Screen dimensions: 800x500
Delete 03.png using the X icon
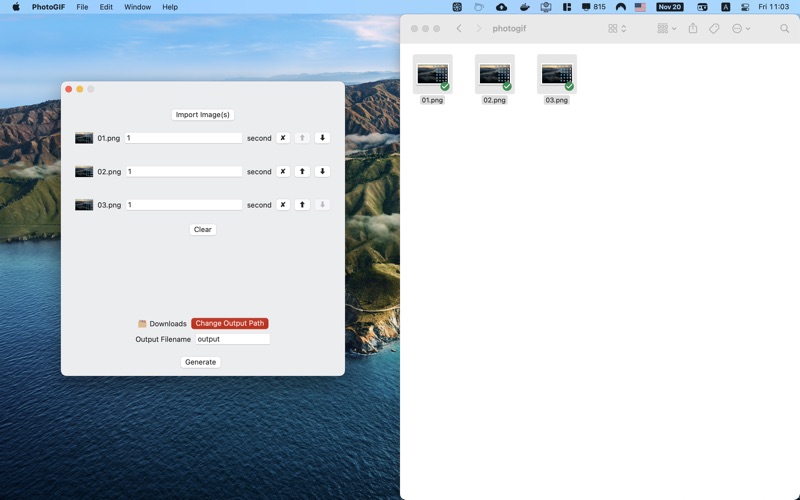(283, 205)
